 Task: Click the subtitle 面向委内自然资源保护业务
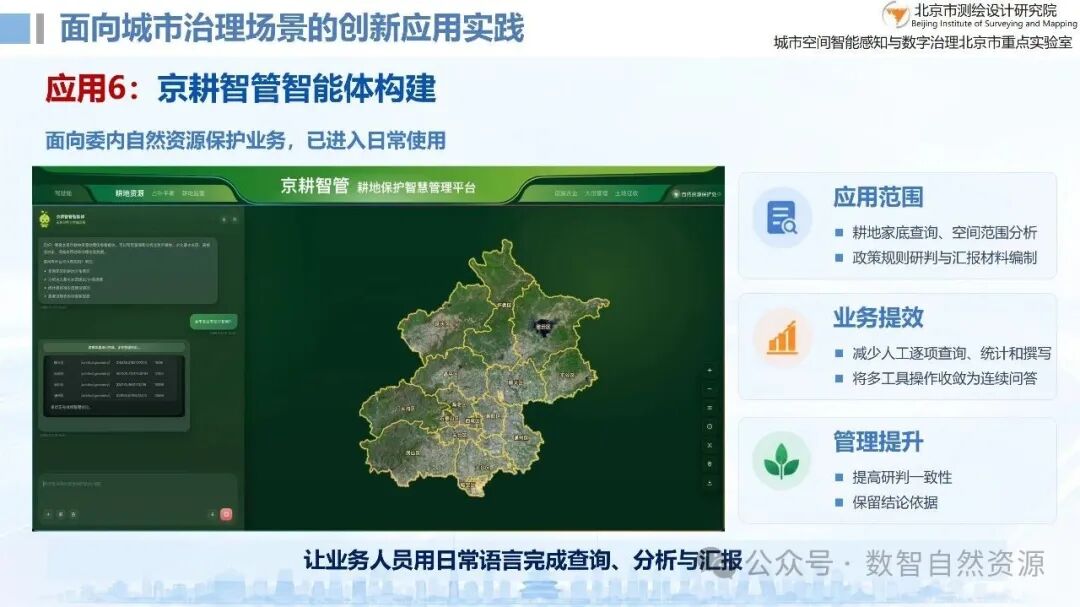point(165,141)
